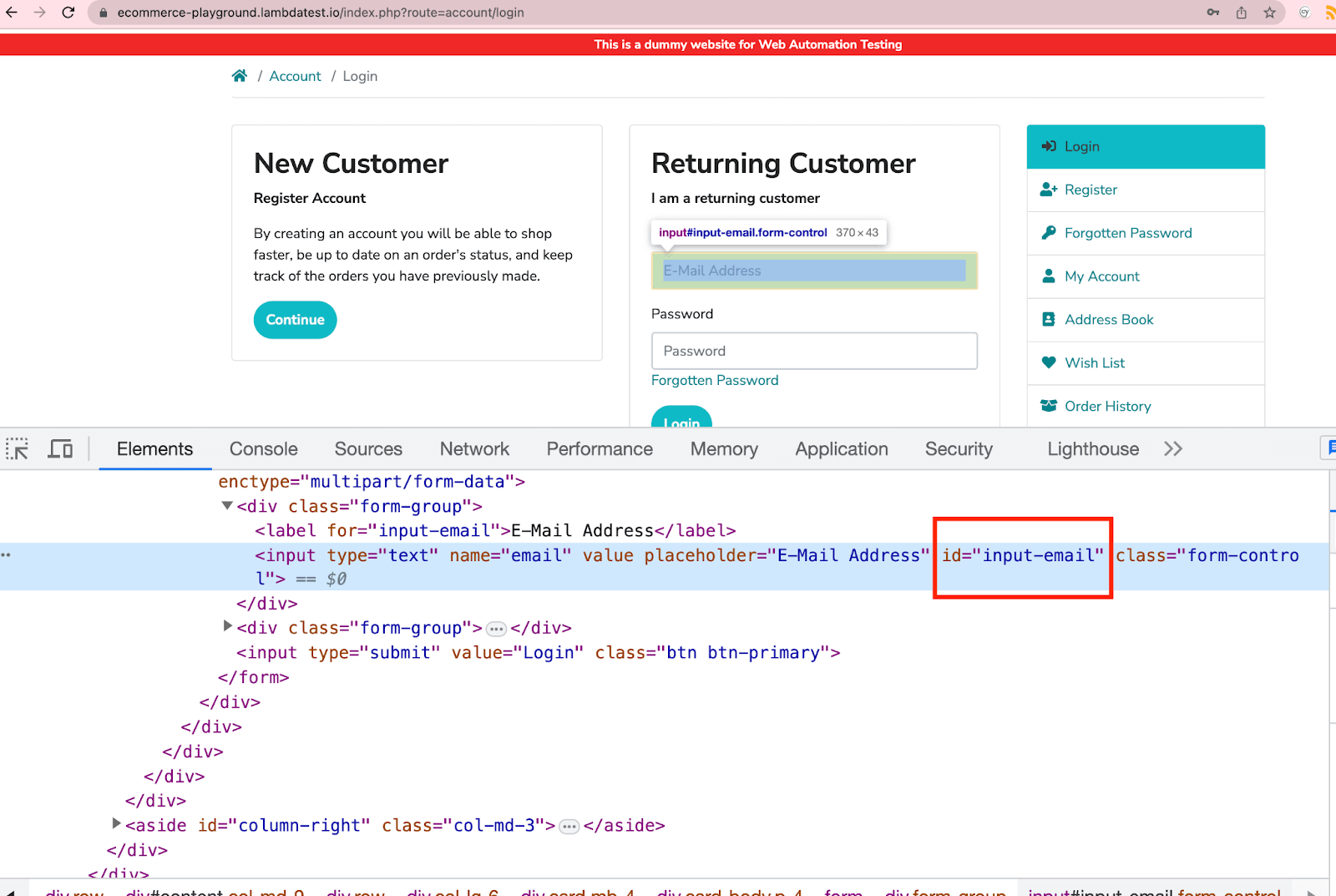
Task: Click the Password input field
Action: tap(814, 351)
